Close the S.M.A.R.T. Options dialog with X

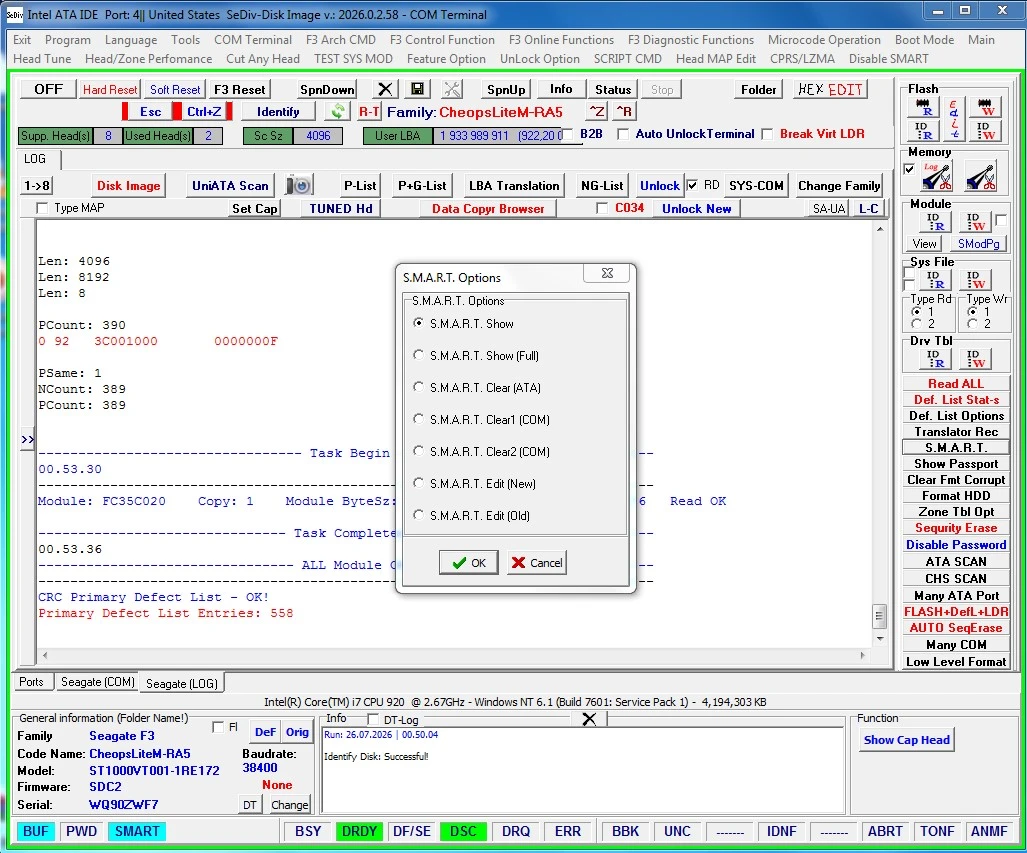pyautogui.click(x=607, y=273)
